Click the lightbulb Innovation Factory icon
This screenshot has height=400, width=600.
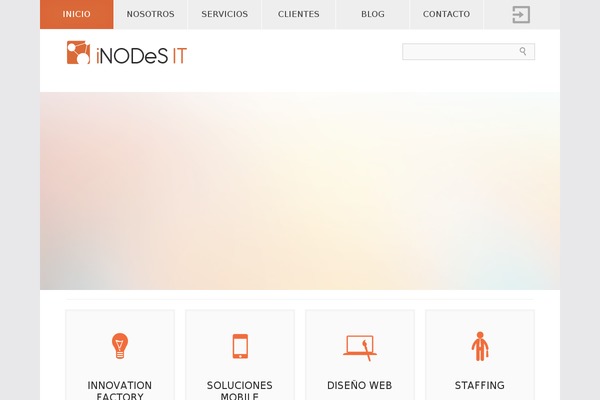tap(120, 346)
